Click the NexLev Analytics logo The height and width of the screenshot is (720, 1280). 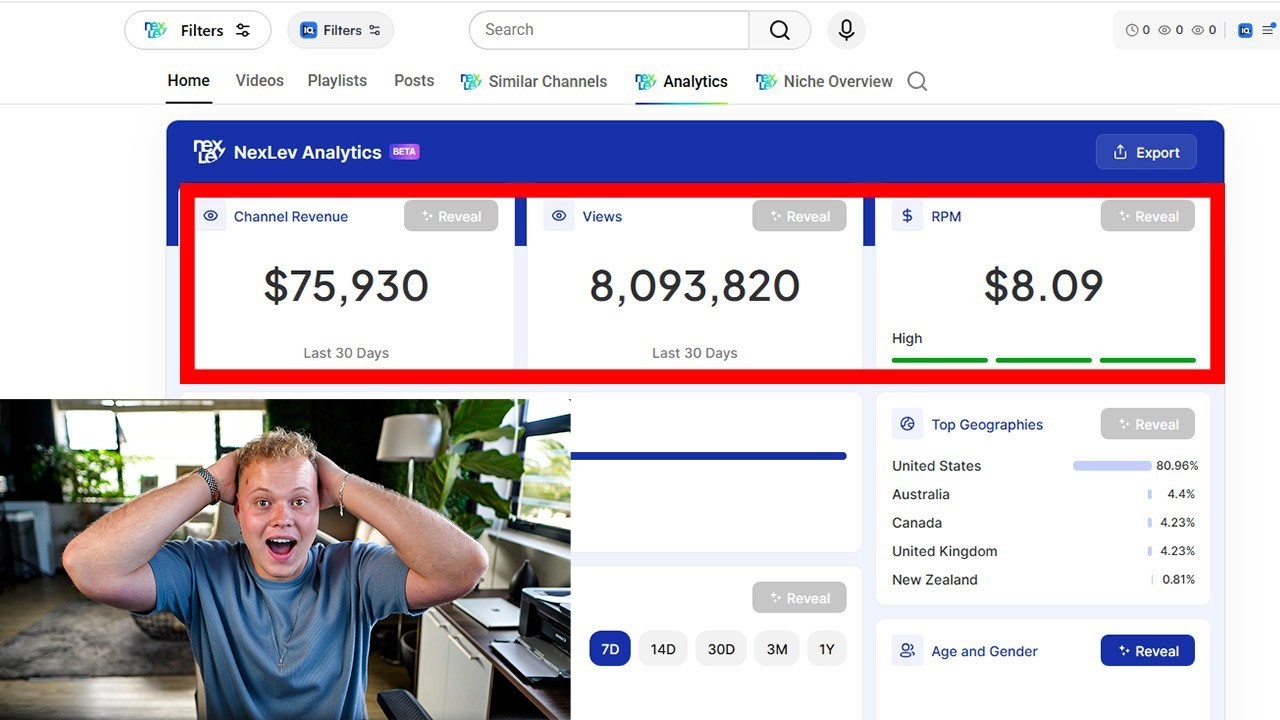tap(209, 152)
